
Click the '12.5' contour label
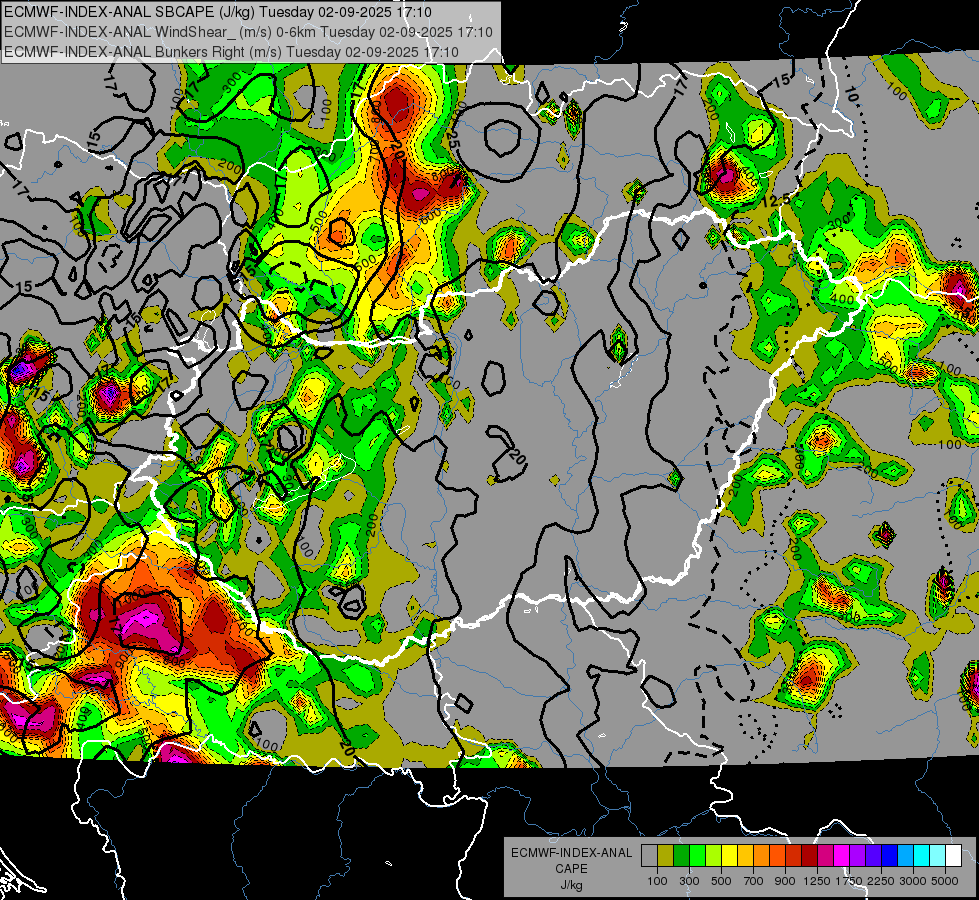click(x=775, y=200)
